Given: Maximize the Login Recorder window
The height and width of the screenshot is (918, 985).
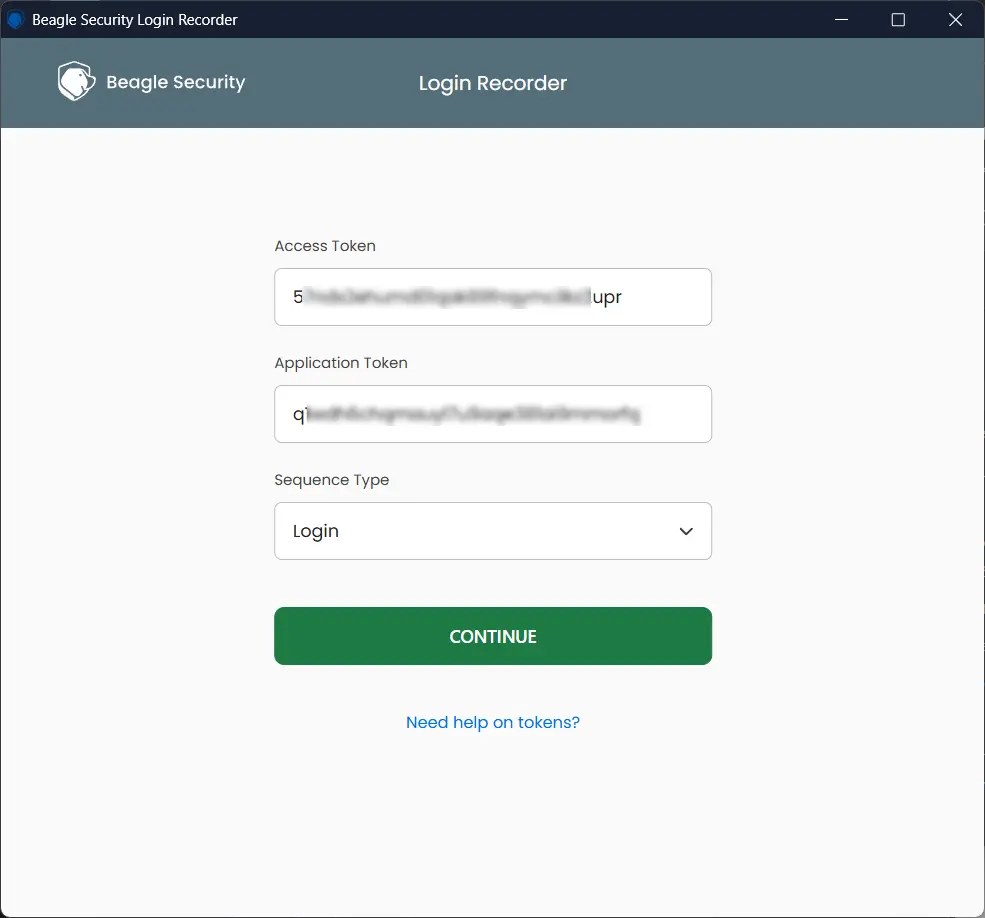Looking at the screenshot, I should pyautogui.click(x=897, y=19).
